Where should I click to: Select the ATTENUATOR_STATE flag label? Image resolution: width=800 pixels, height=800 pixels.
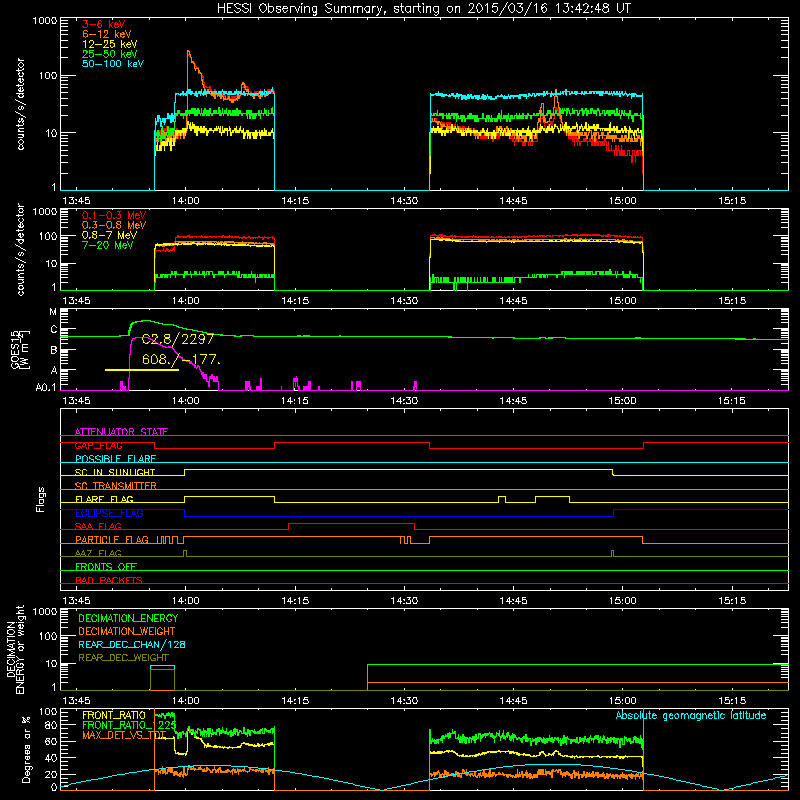pos(121,432)
